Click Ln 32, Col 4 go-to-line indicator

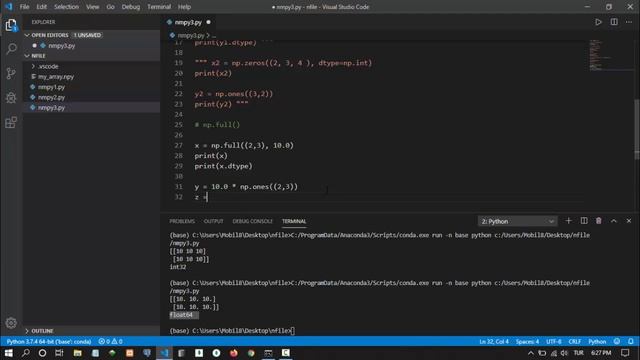493,341
